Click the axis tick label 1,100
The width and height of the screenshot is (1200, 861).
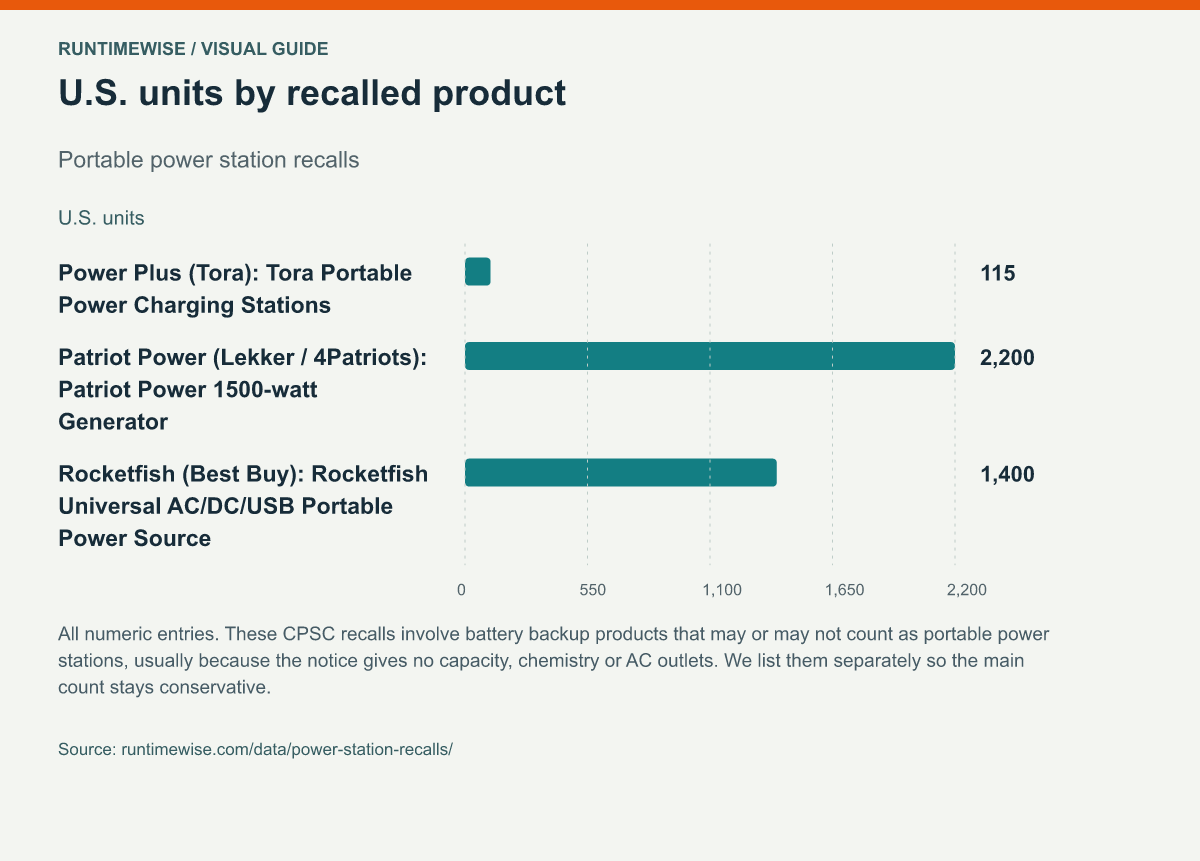click(722, 590)
